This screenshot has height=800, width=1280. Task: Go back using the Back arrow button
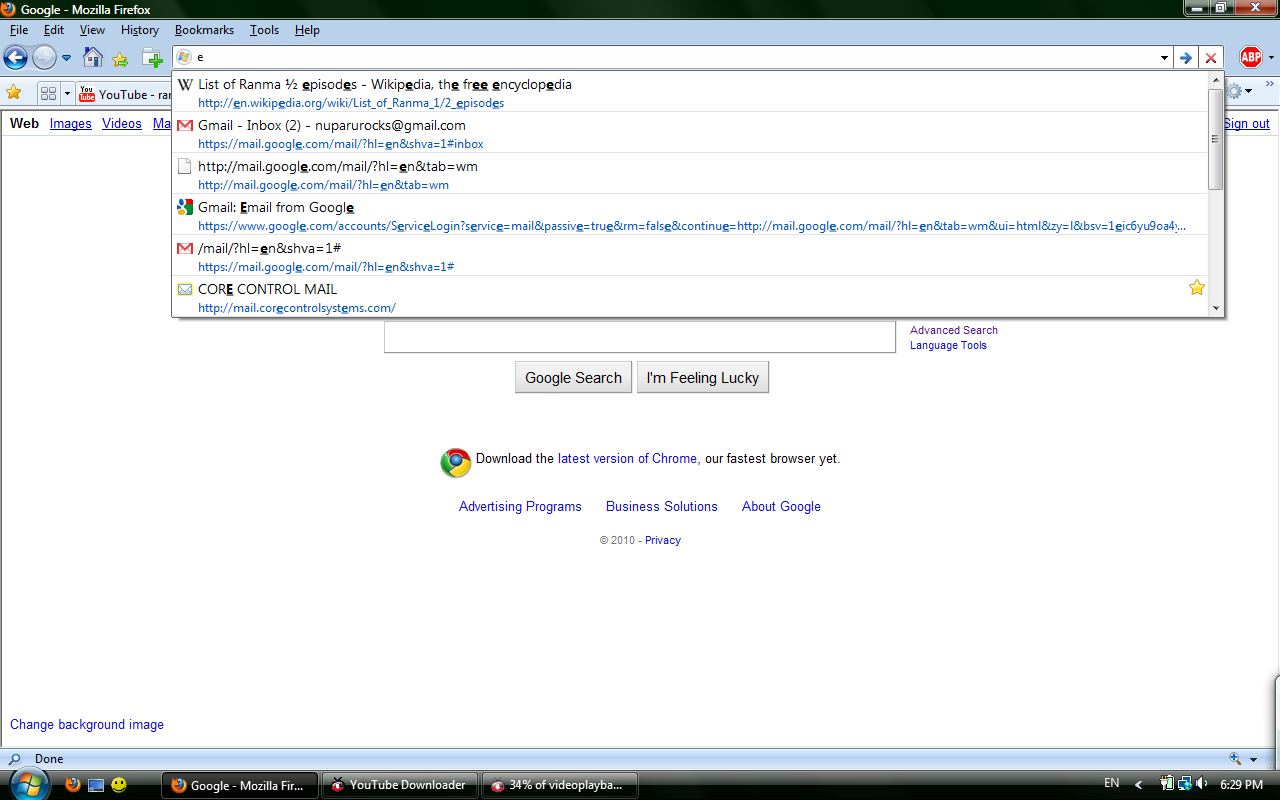15,57
